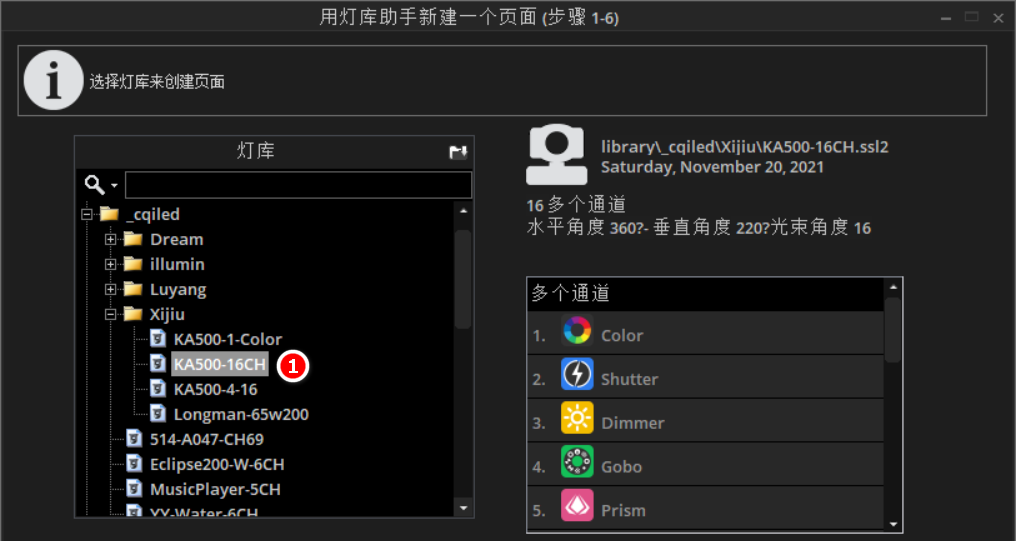The height and width of the screenshot is (541, 1016).
Task: Expand the Dream folder
Action: pos(112,239)
